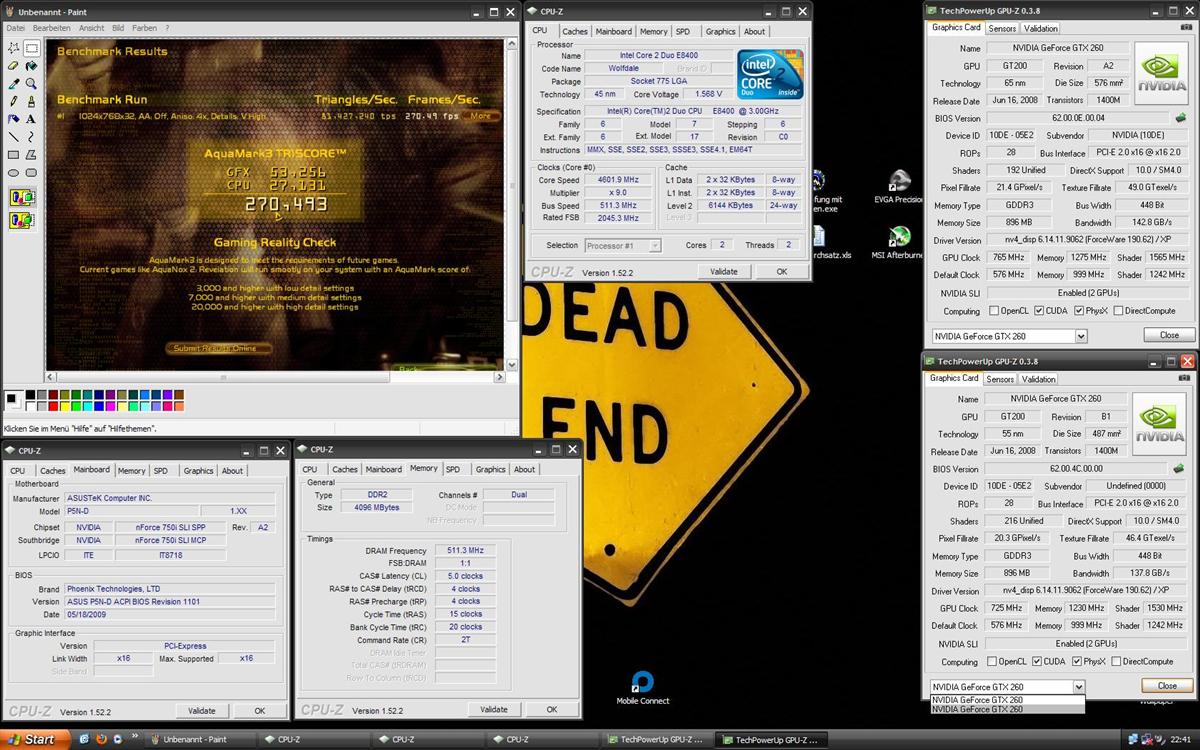Toggle DirectCompute checkbox in upper GPU-Z window
The width and height of the screenshot is (1200, 750).
pos(1118,311)
